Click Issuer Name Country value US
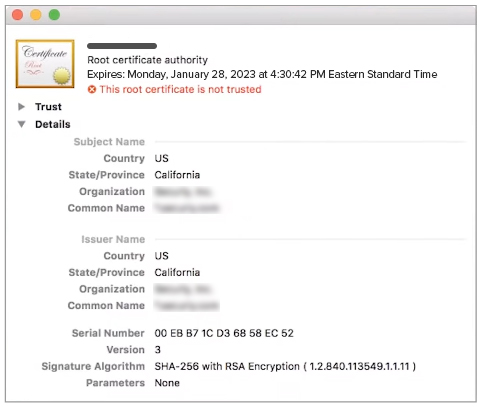The width and height of the screenshot is (482, 407). pyautogui.click(x=161, y=256)
